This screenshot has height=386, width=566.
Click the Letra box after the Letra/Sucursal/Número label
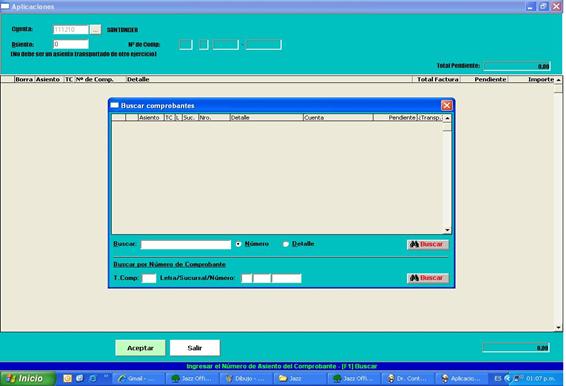click(247, 278)
